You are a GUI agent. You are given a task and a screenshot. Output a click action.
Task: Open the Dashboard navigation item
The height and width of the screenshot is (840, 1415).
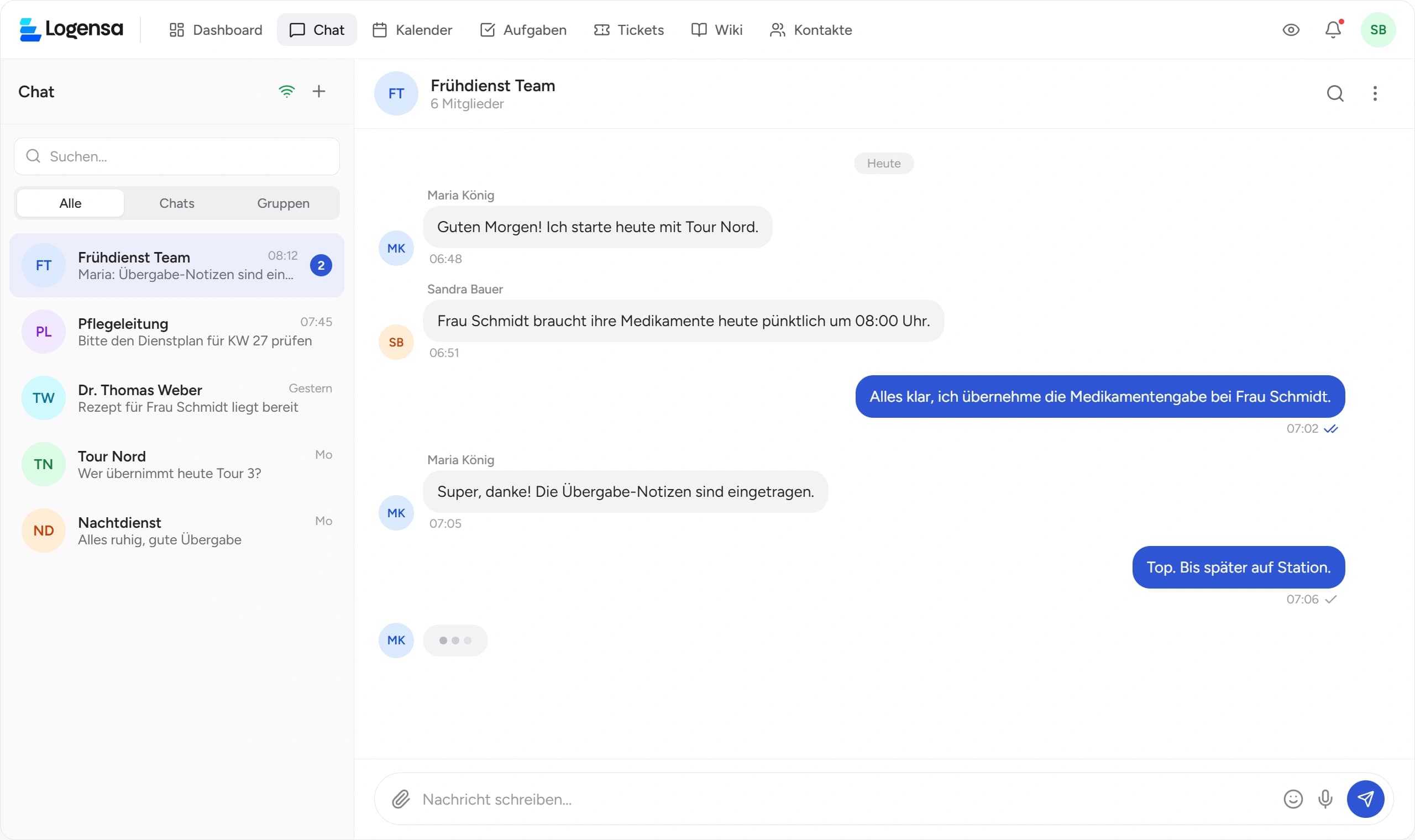(216, 29)
